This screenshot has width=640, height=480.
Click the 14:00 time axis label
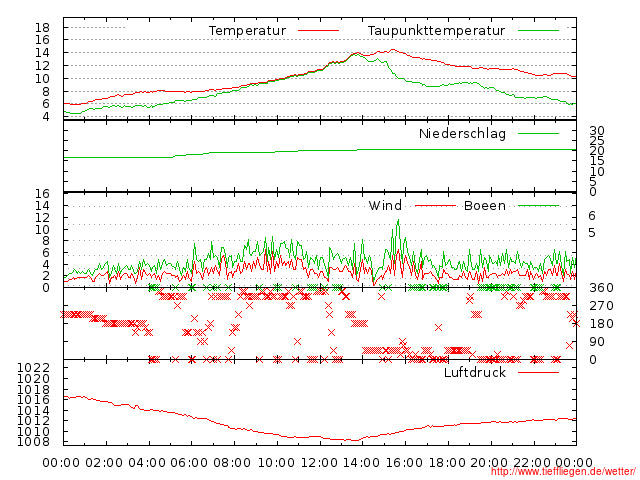pos(362,463)
